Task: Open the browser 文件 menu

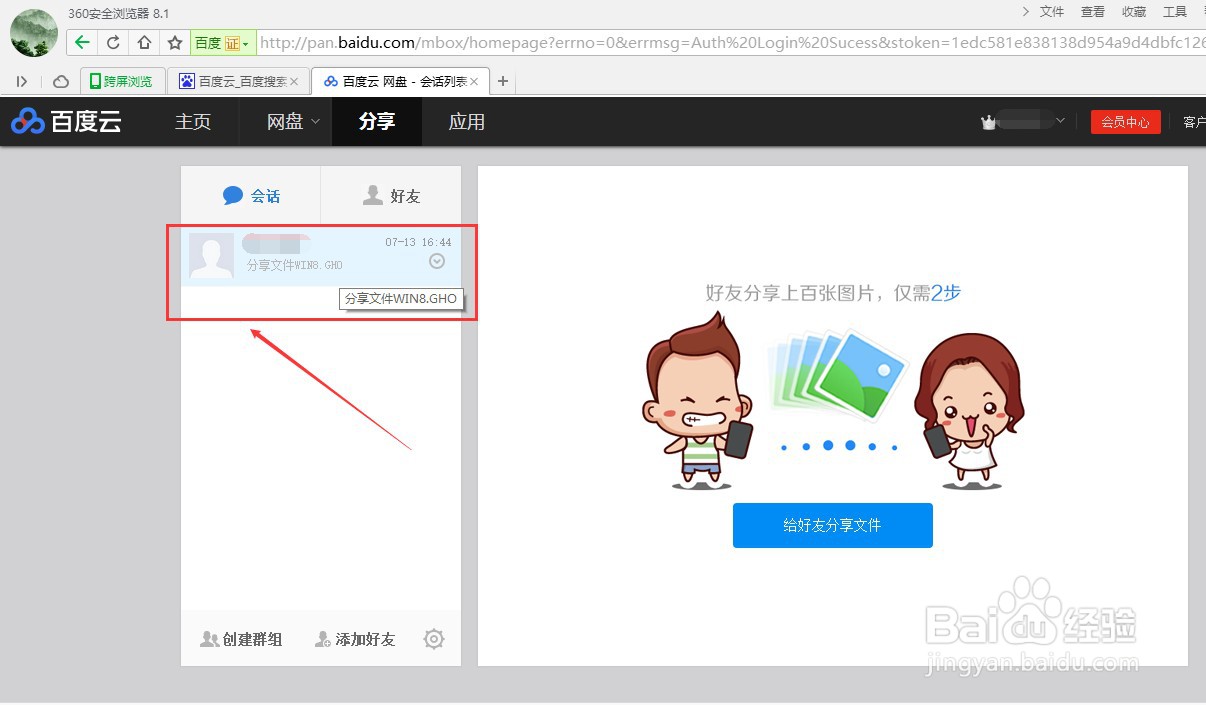Action: [1052, 12]
